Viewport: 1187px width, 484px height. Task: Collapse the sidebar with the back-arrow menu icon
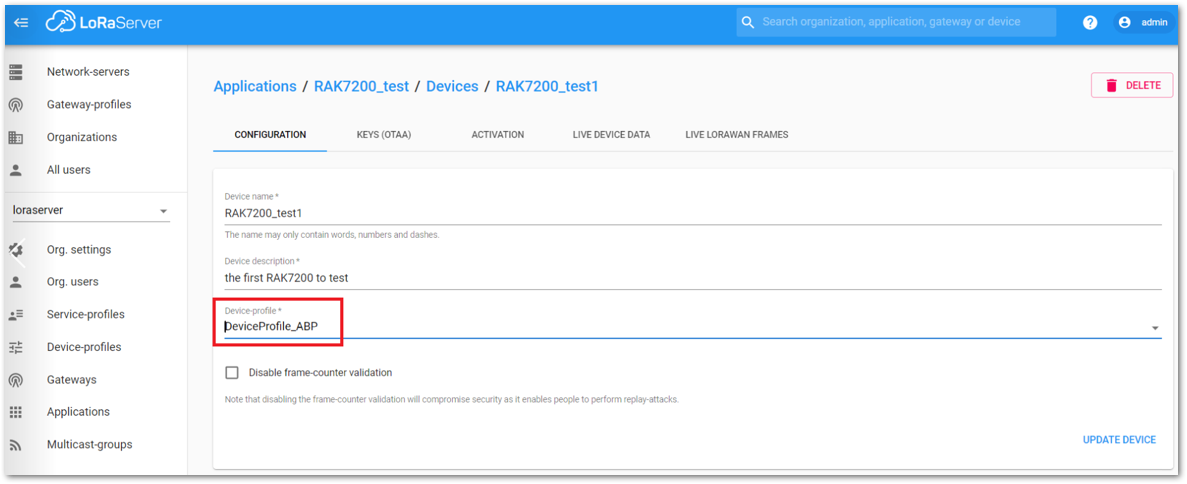21,23
